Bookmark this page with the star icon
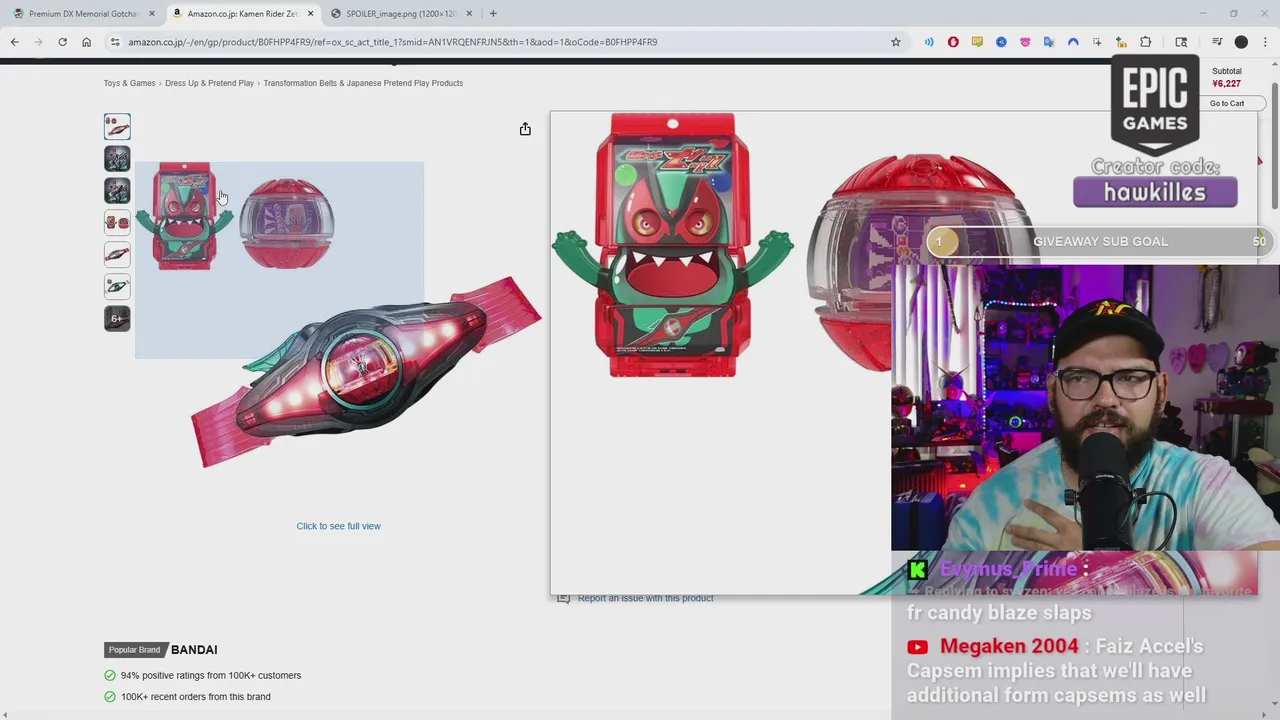 click(x=895, y=42)
